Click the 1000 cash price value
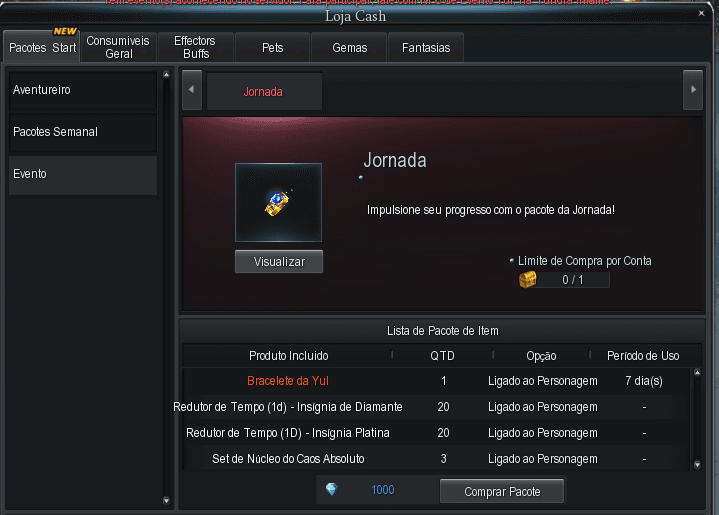Viewport: 719px width, 515px height. pyautogui.click(x=382, y=490)
